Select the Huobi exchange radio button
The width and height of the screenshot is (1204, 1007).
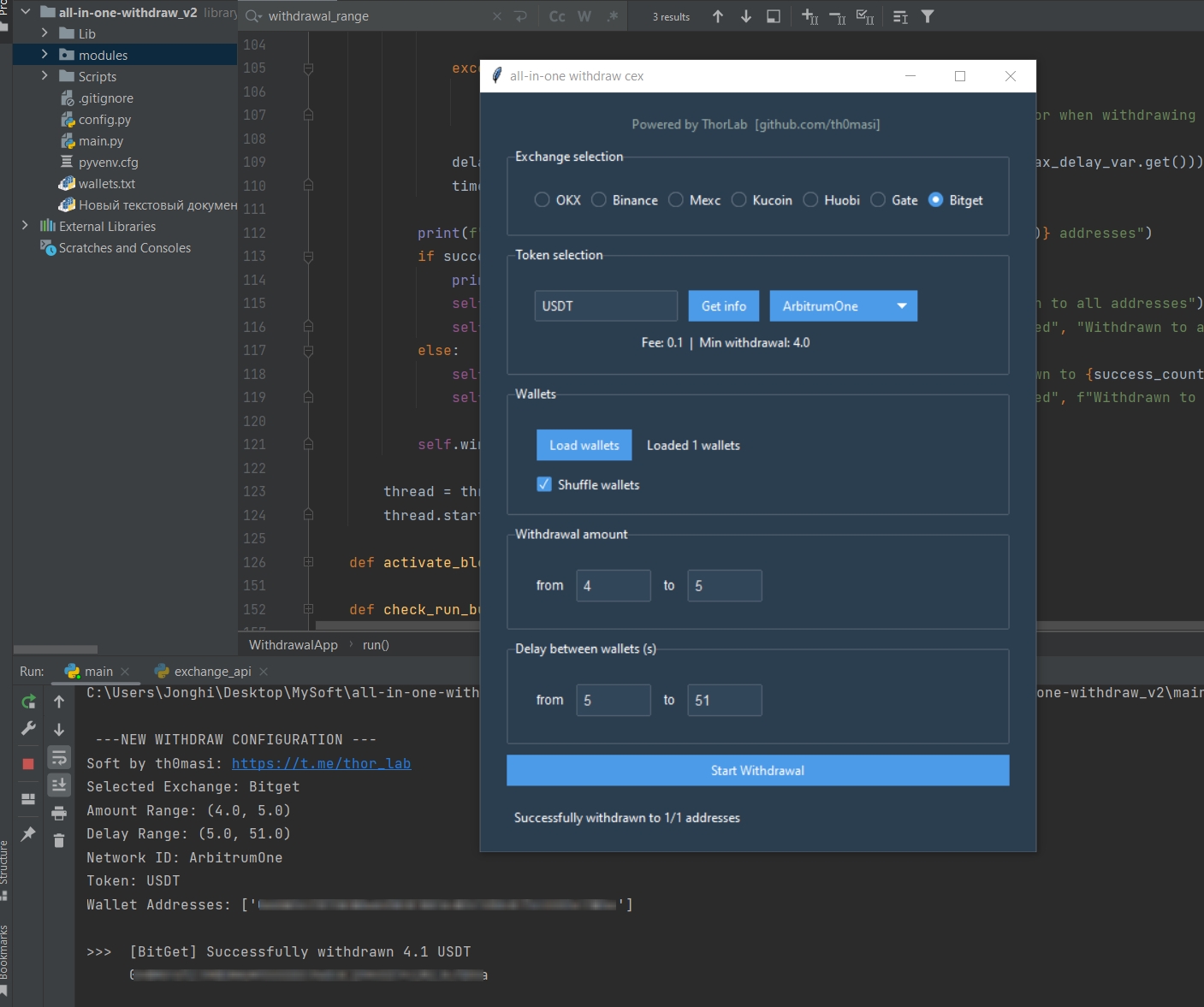(x=810, y=199)
